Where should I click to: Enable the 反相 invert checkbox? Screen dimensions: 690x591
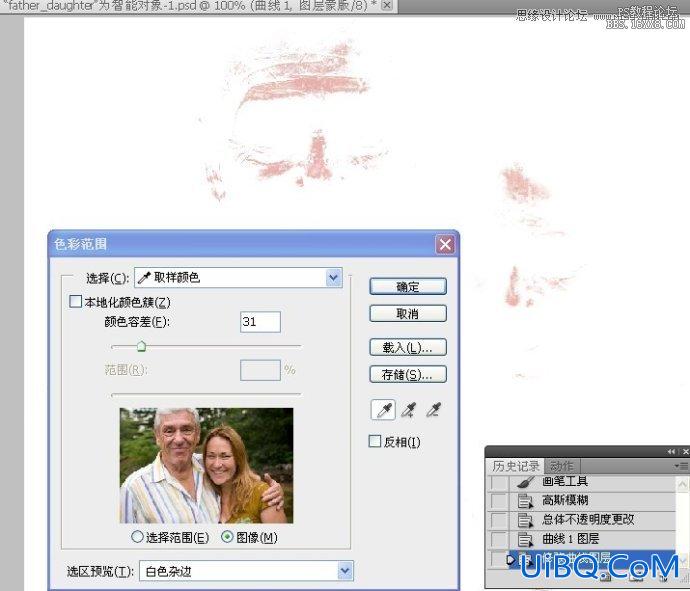point(374,441)
